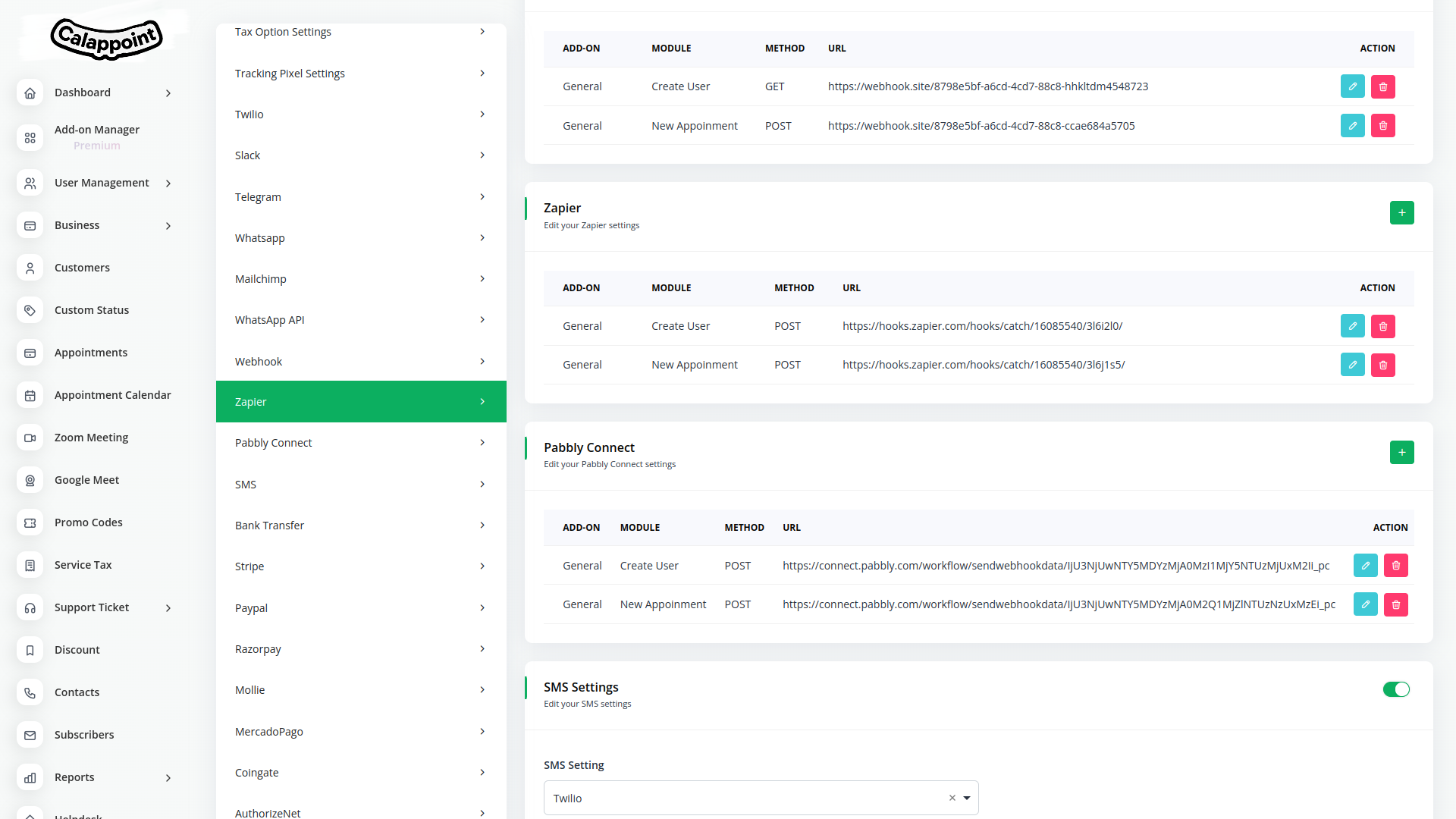Select the active Zapier settings item
The image size is (1456, 819).
361,402
